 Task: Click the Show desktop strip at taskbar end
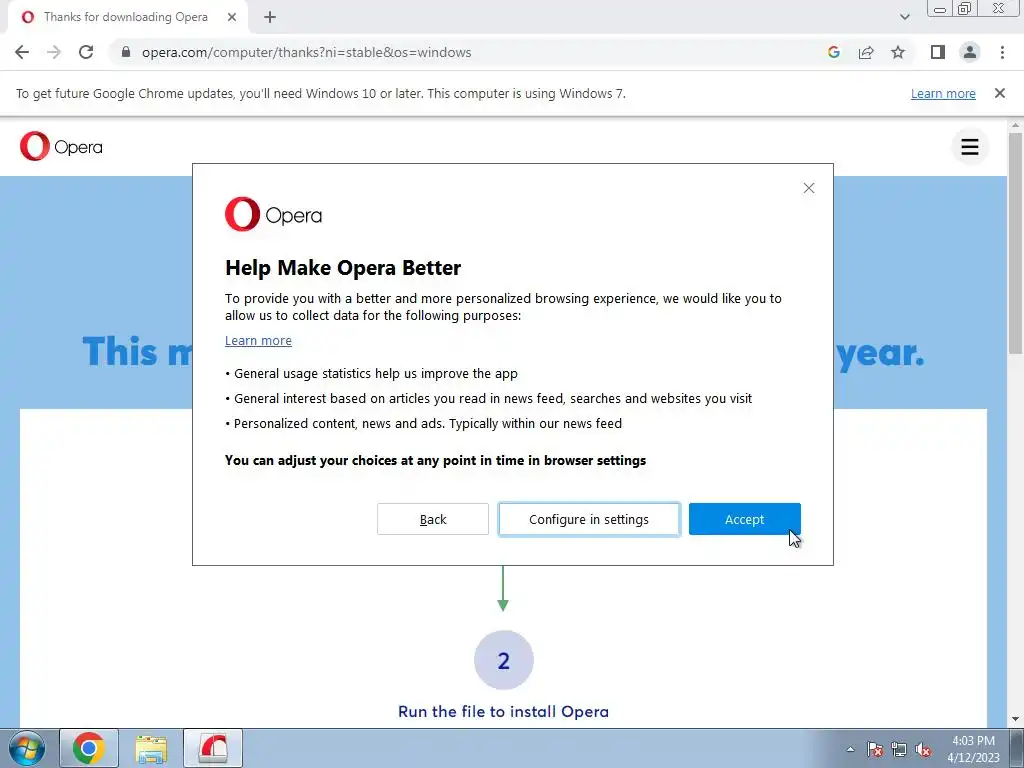click(x=1017, y=748)
